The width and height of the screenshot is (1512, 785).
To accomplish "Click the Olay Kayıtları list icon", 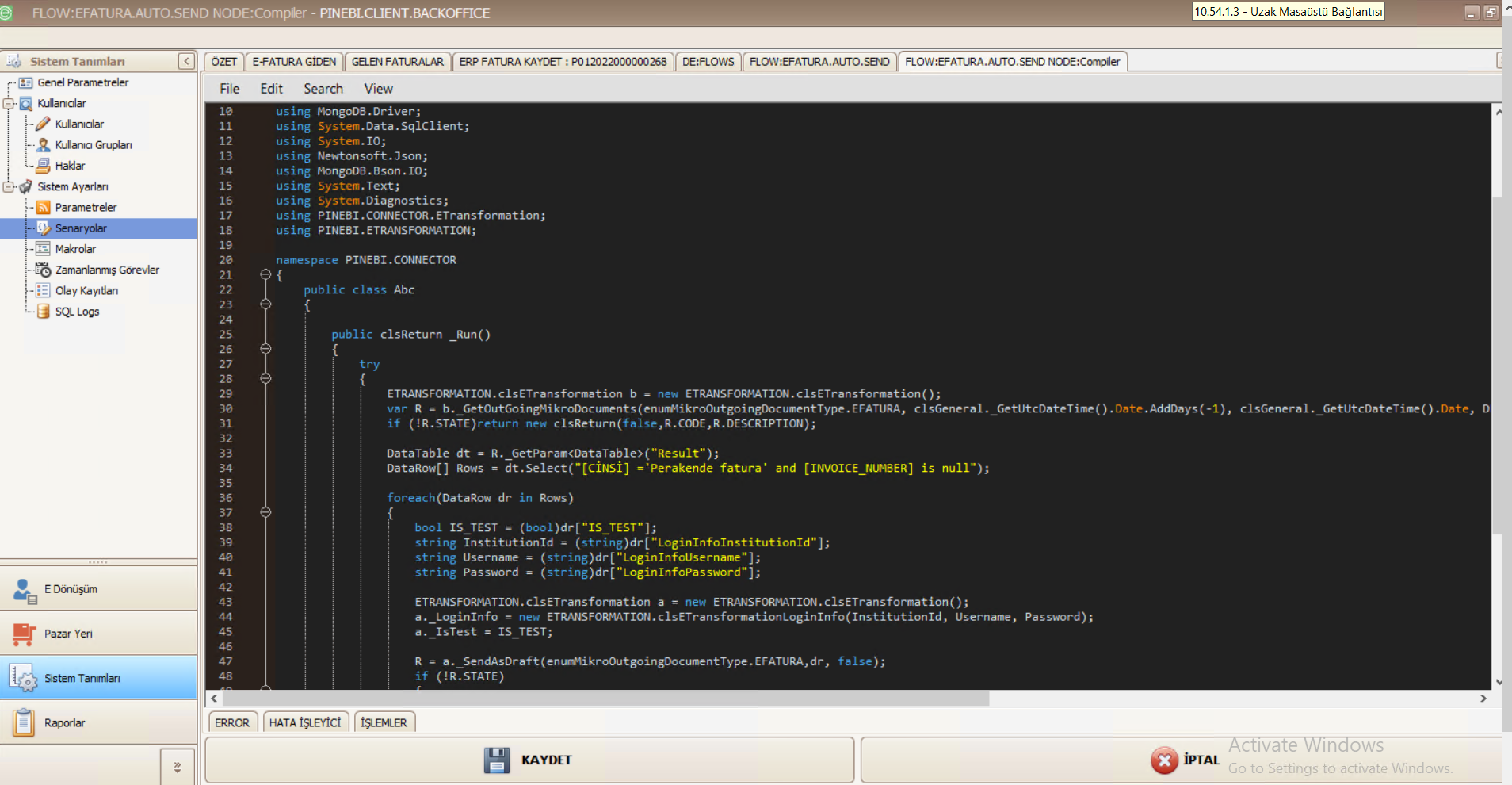I will point(43,290).
